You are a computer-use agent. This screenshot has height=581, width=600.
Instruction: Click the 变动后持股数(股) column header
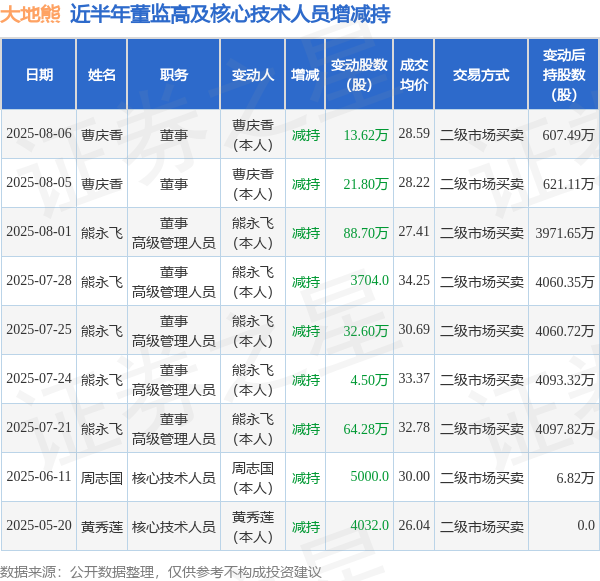coord(564,75)
